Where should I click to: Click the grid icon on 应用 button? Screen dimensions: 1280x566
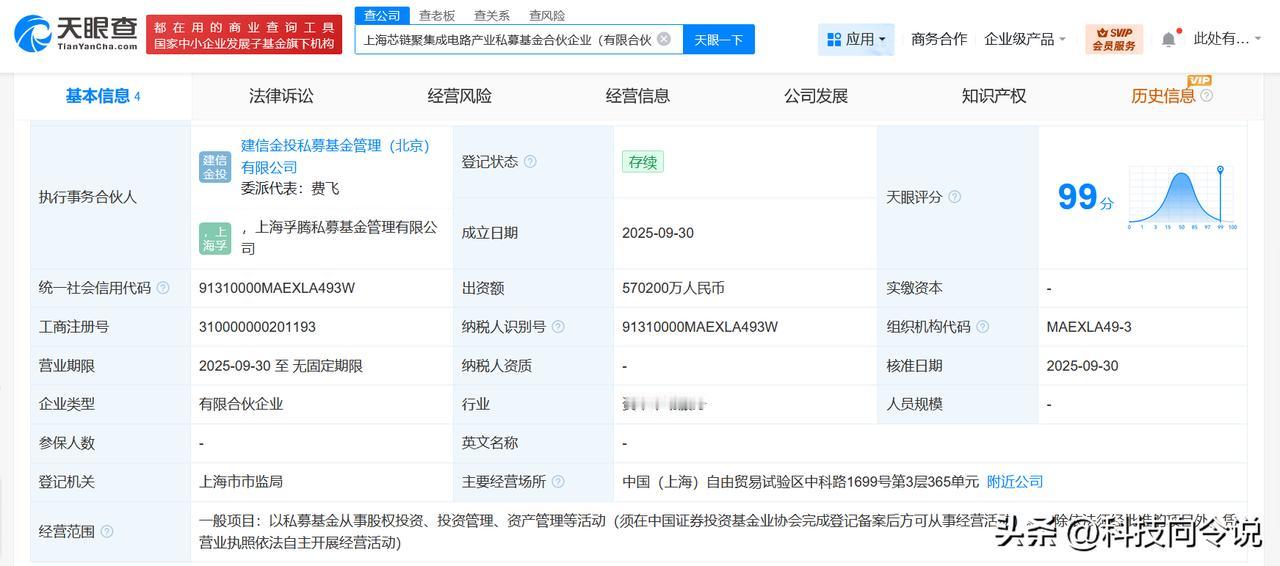point(834,40)
